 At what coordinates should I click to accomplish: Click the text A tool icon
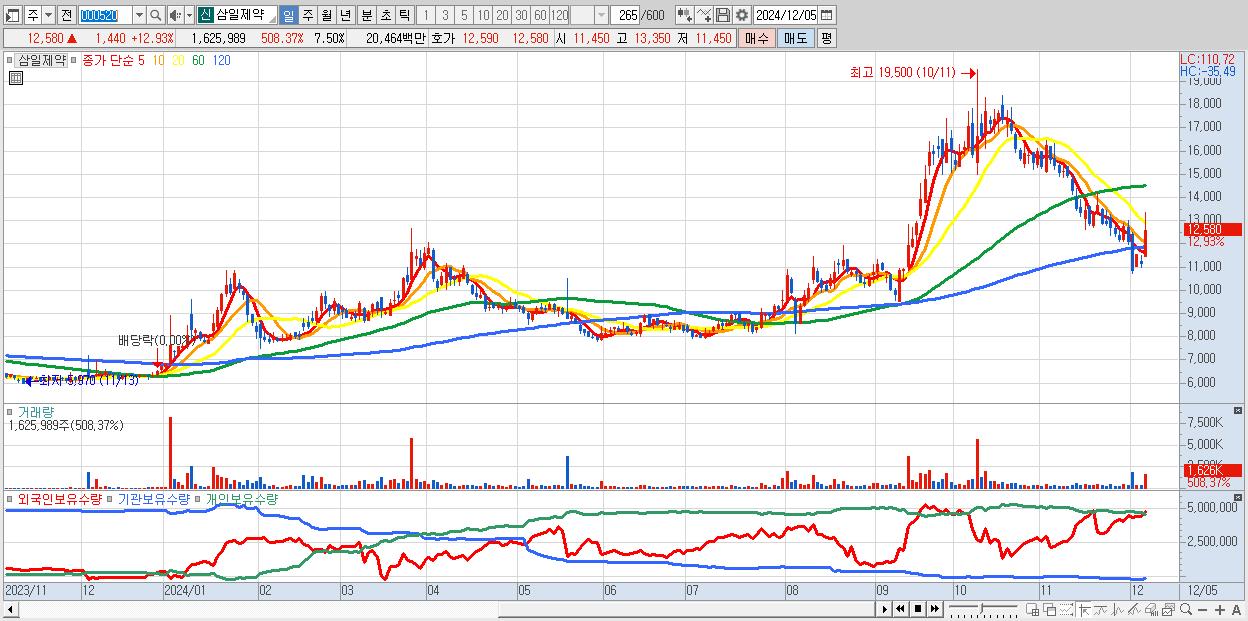[1237, 609]
